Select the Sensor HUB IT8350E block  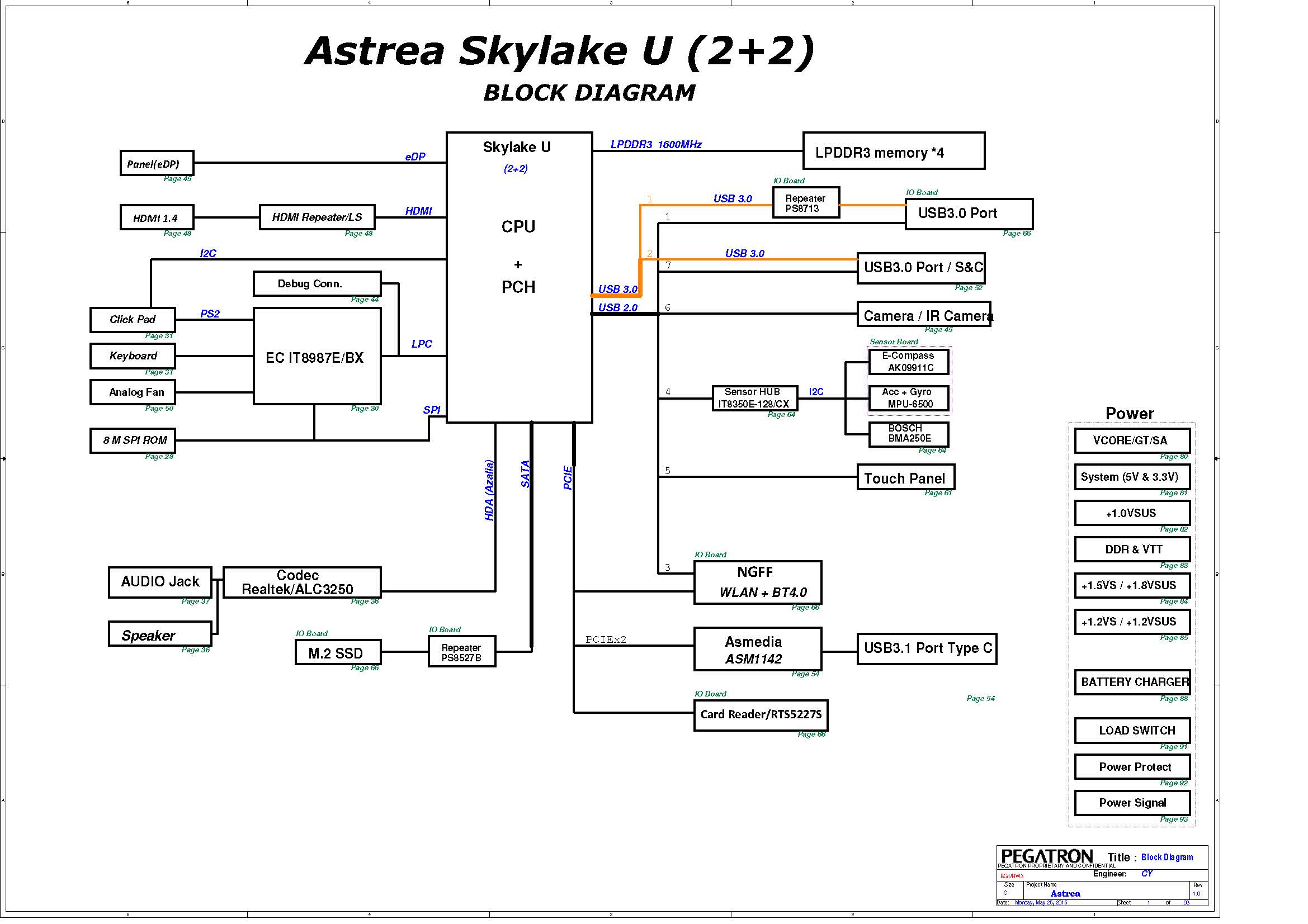point(754,398)
